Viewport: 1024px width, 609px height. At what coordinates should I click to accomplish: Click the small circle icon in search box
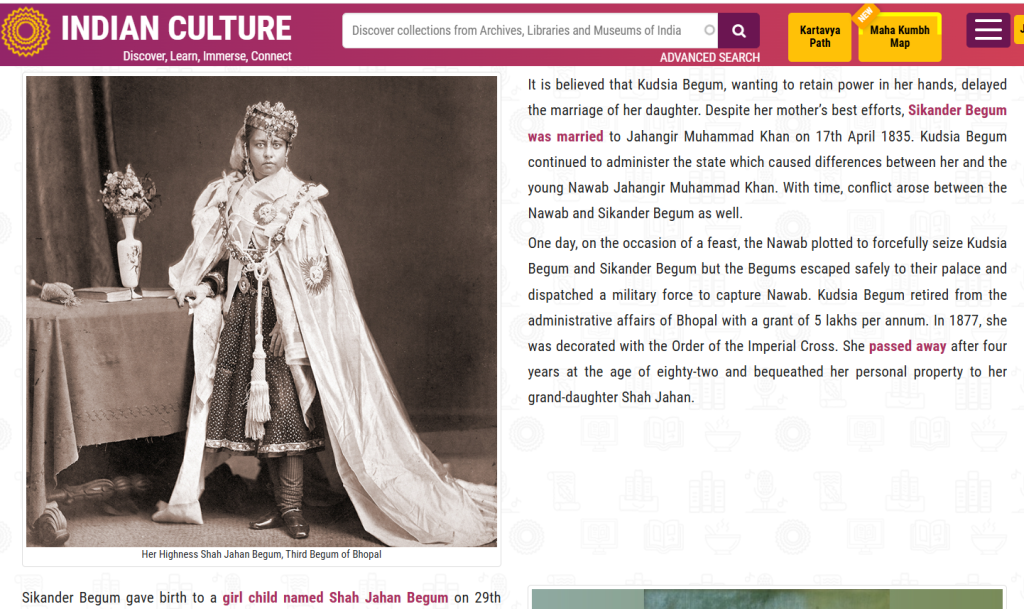(709, 30)
